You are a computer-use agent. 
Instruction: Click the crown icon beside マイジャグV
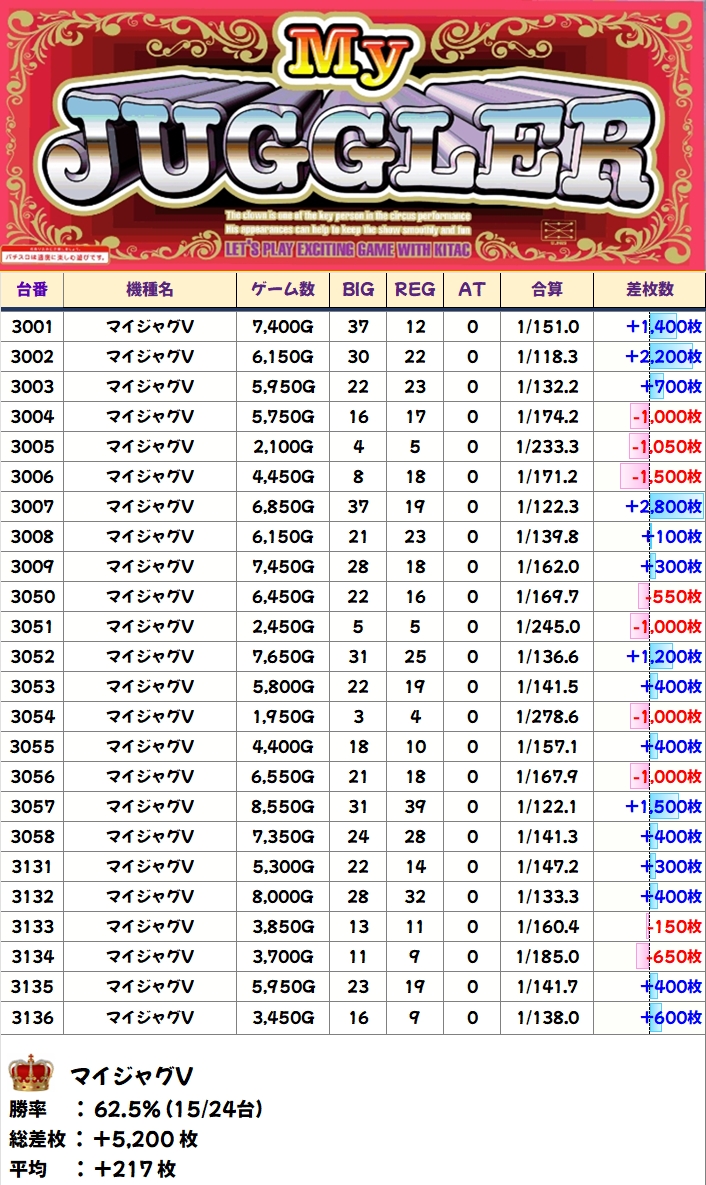pyautogui.click(x=31, y=1072)
